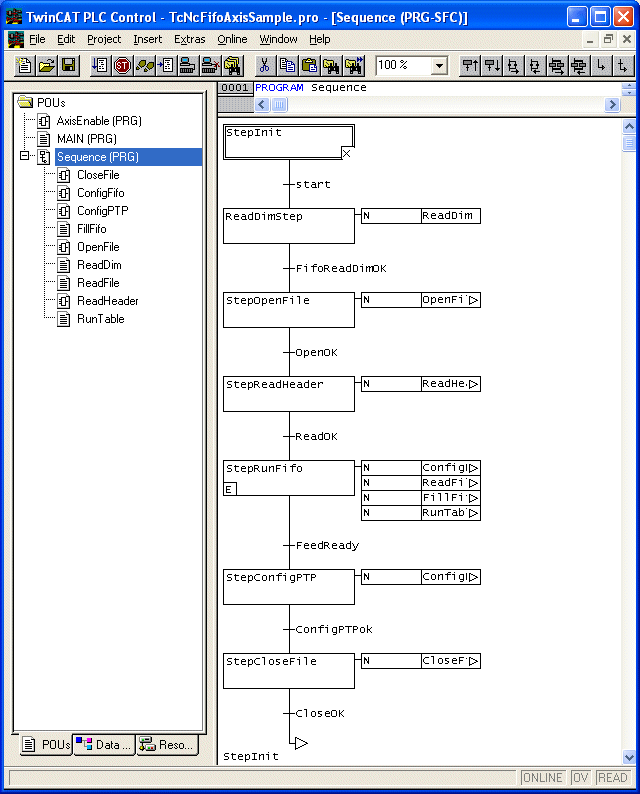Open the Extras menu

tap(189, 39)
